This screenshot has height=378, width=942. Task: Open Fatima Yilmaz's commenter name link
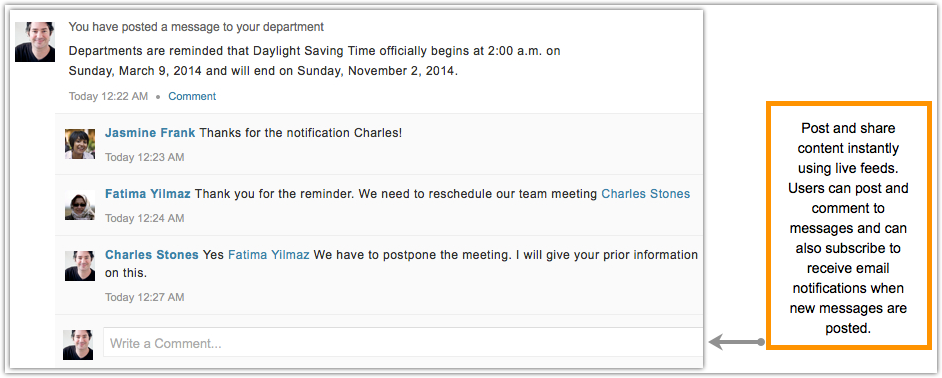(148, 194)
